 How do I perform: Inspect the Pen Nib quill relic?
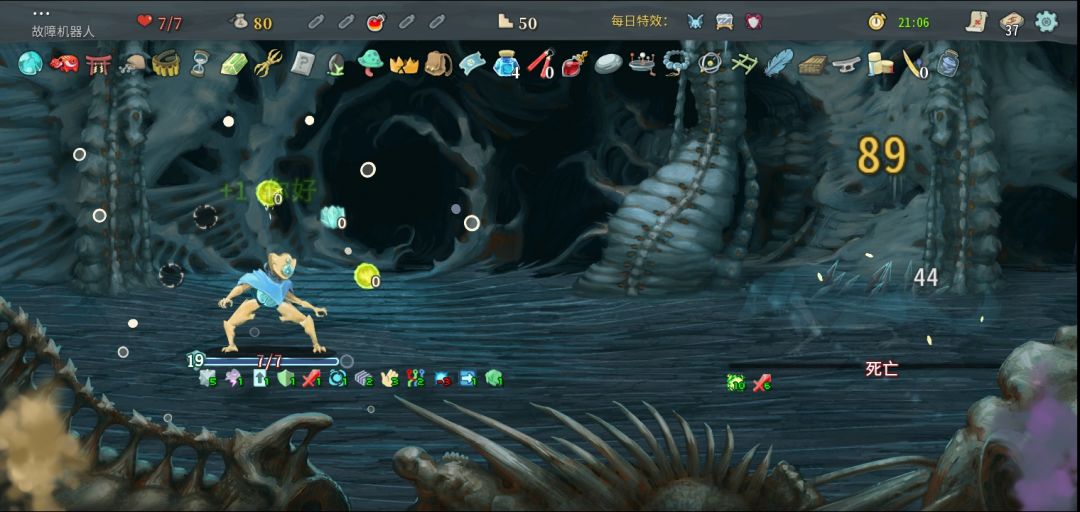pos(914,64)
